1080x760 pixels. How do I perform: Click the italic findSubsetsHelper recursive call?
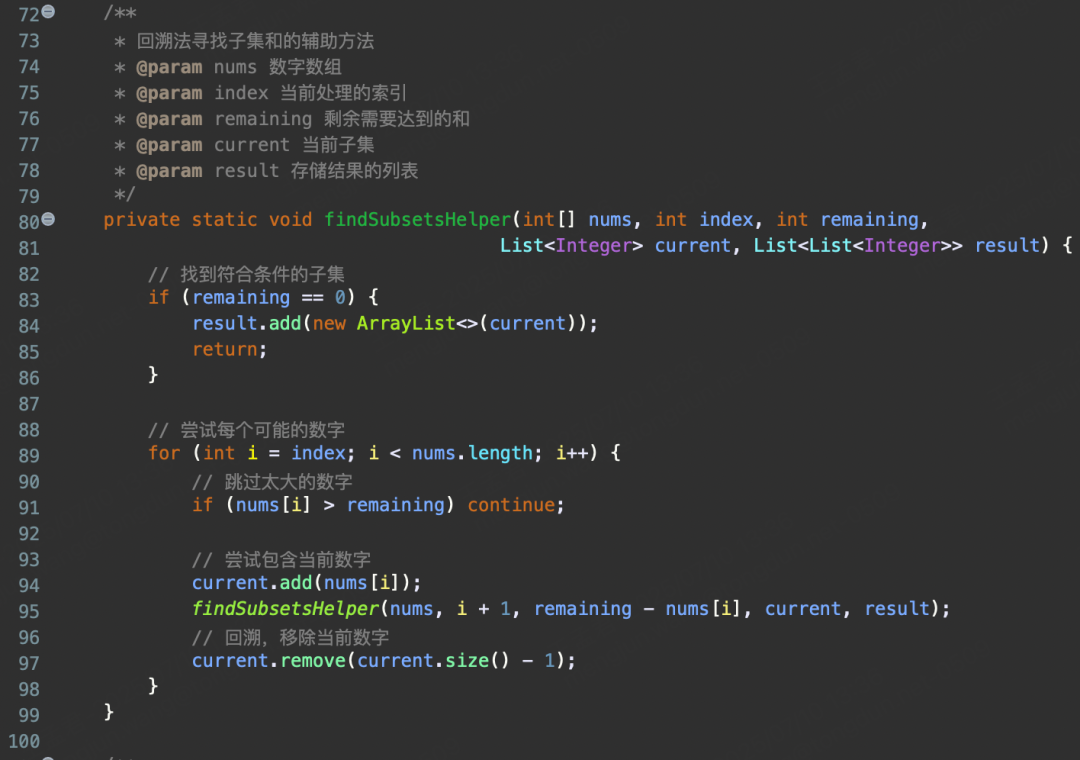click(285, 608)
